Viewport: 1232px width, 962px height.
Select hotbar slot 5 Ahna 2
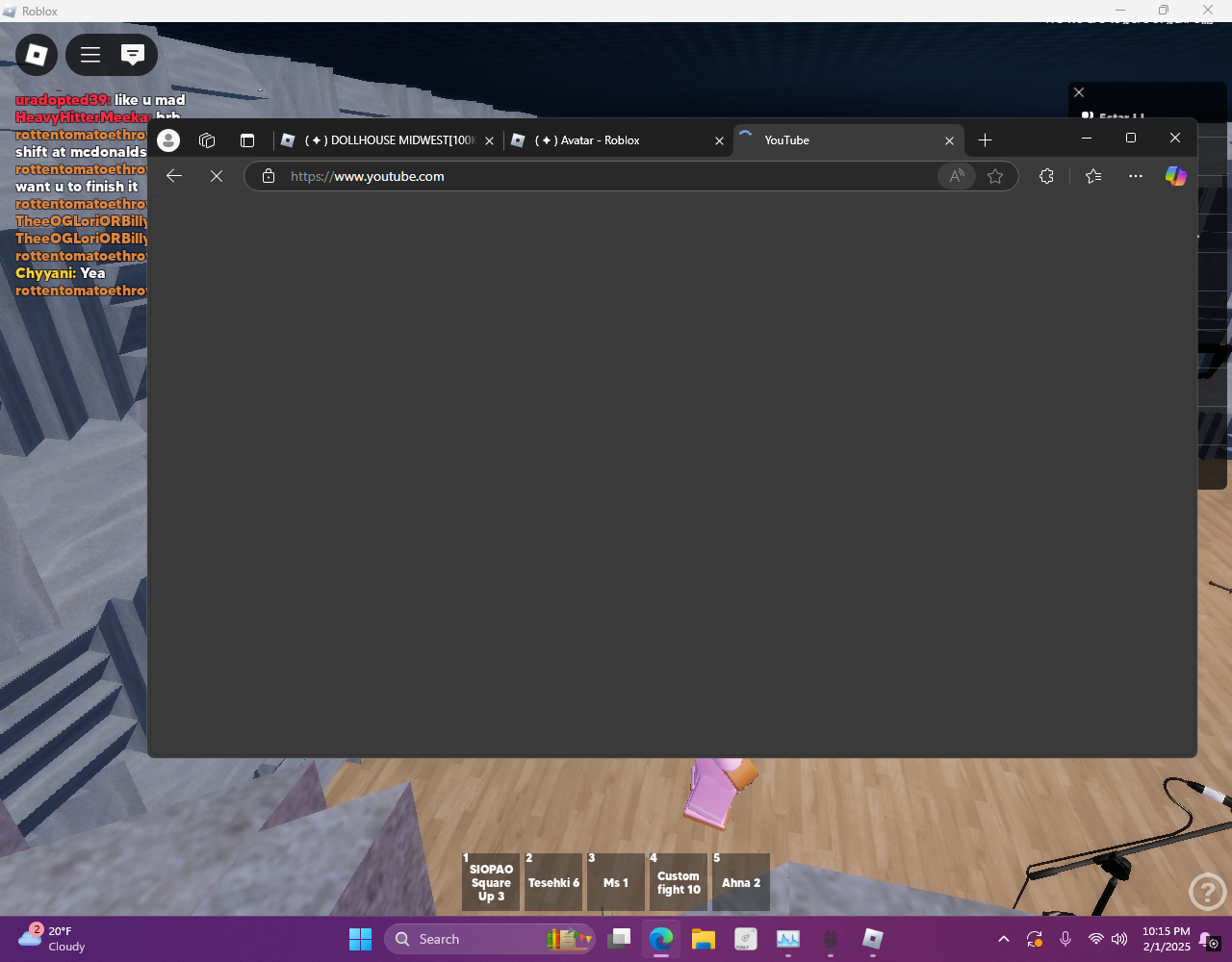tap(741, 882)
